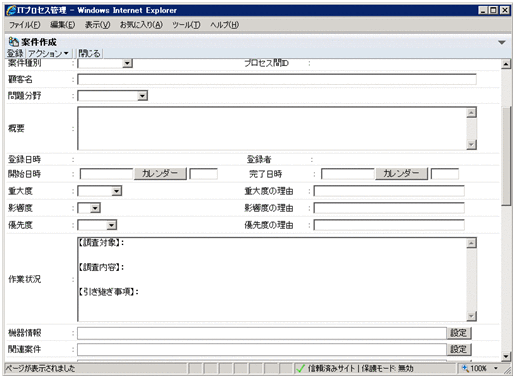Viewport: 517px width, 380px height.
Task: Click the 機器情報 input field
Action: coord(262,333)
